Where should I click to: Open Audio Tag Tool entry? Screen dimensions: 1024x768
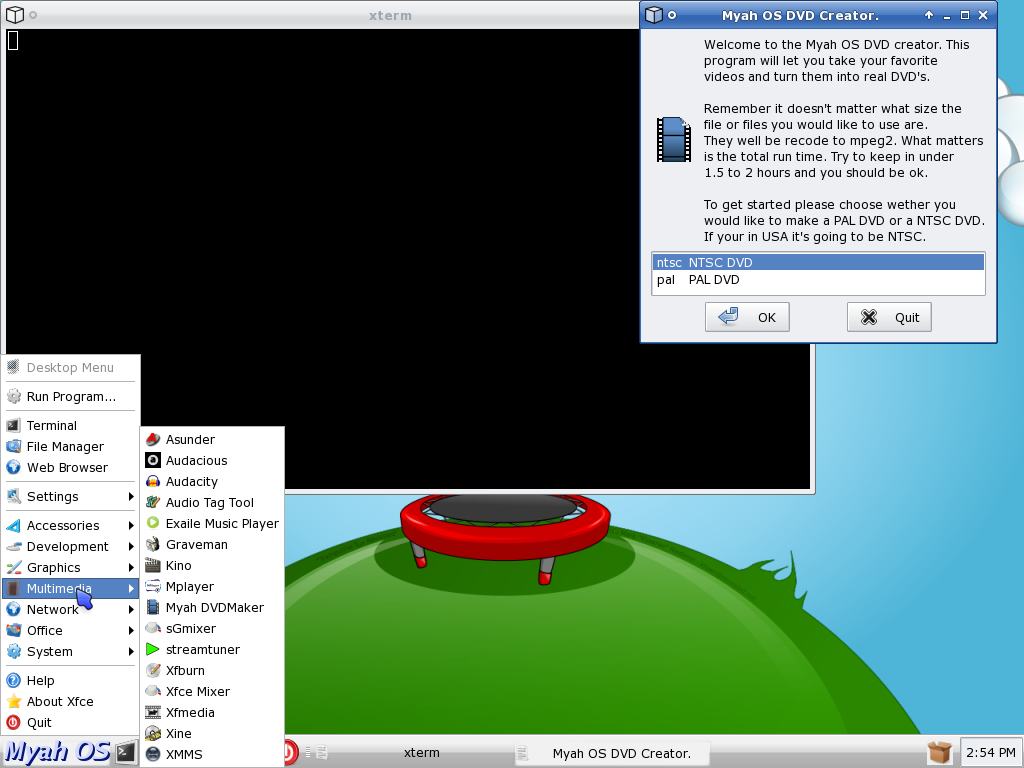click(x=212, y=502)
